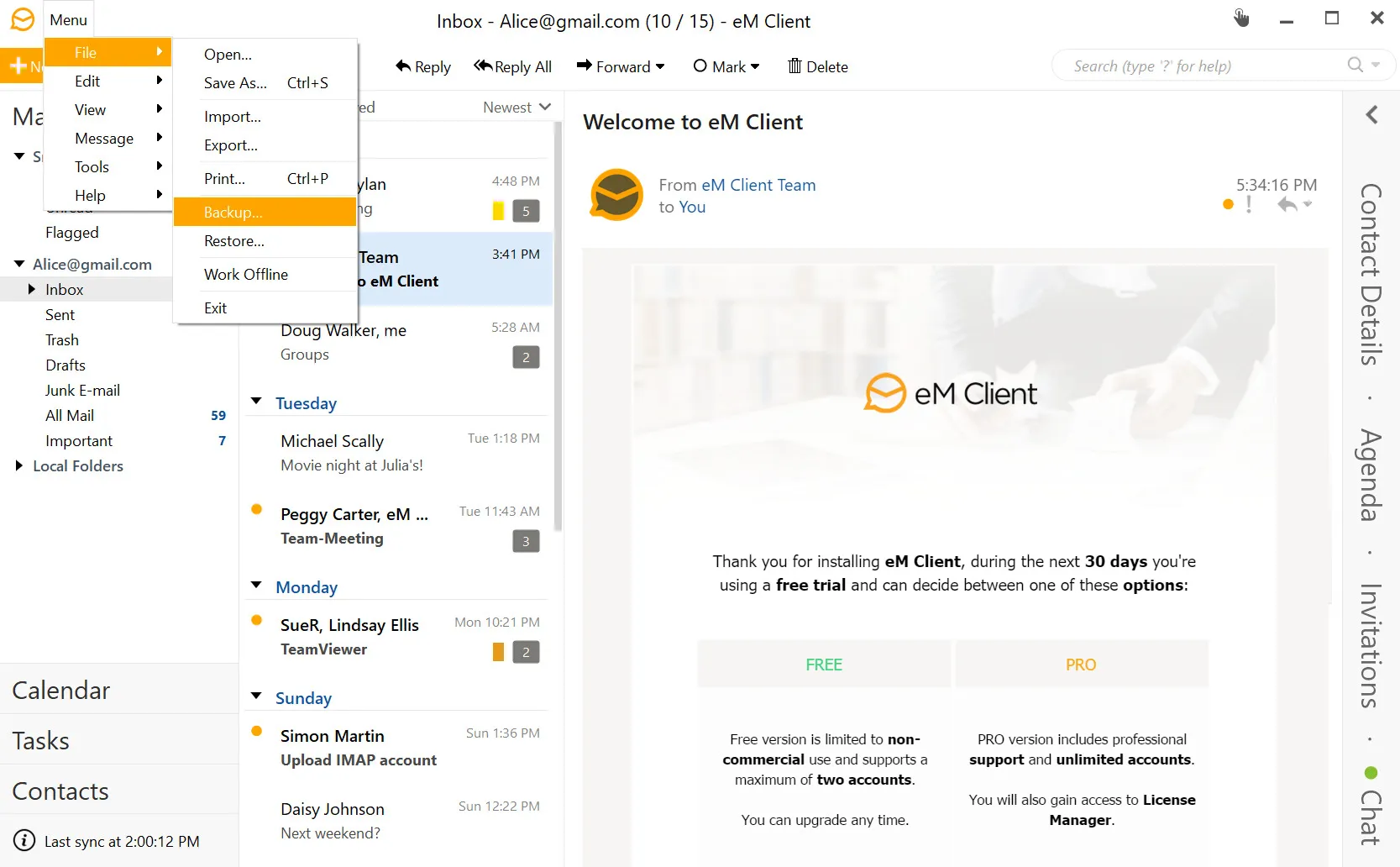Collapse the Sunday message group
This screenshot has height=867, width=1400.
pos(257,696)
